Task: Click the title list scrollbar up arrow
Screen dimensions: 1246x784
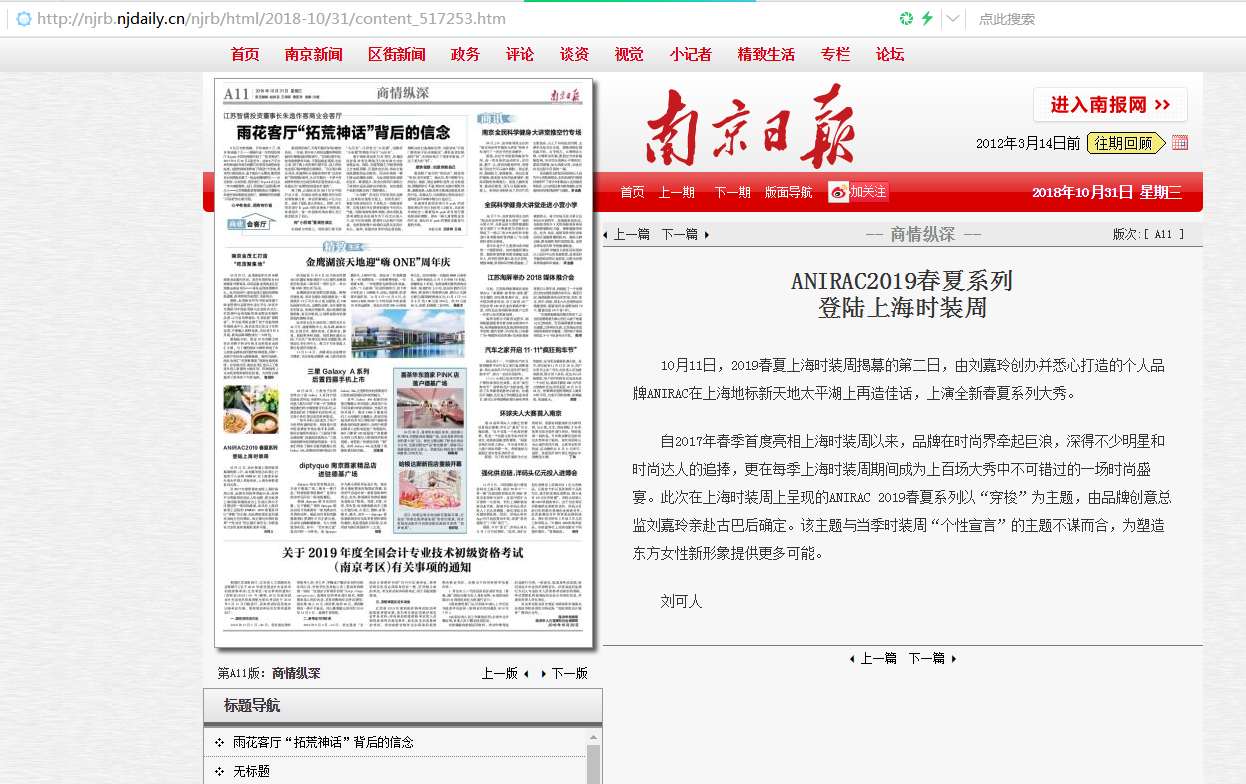Action: [x=593, y=737]
